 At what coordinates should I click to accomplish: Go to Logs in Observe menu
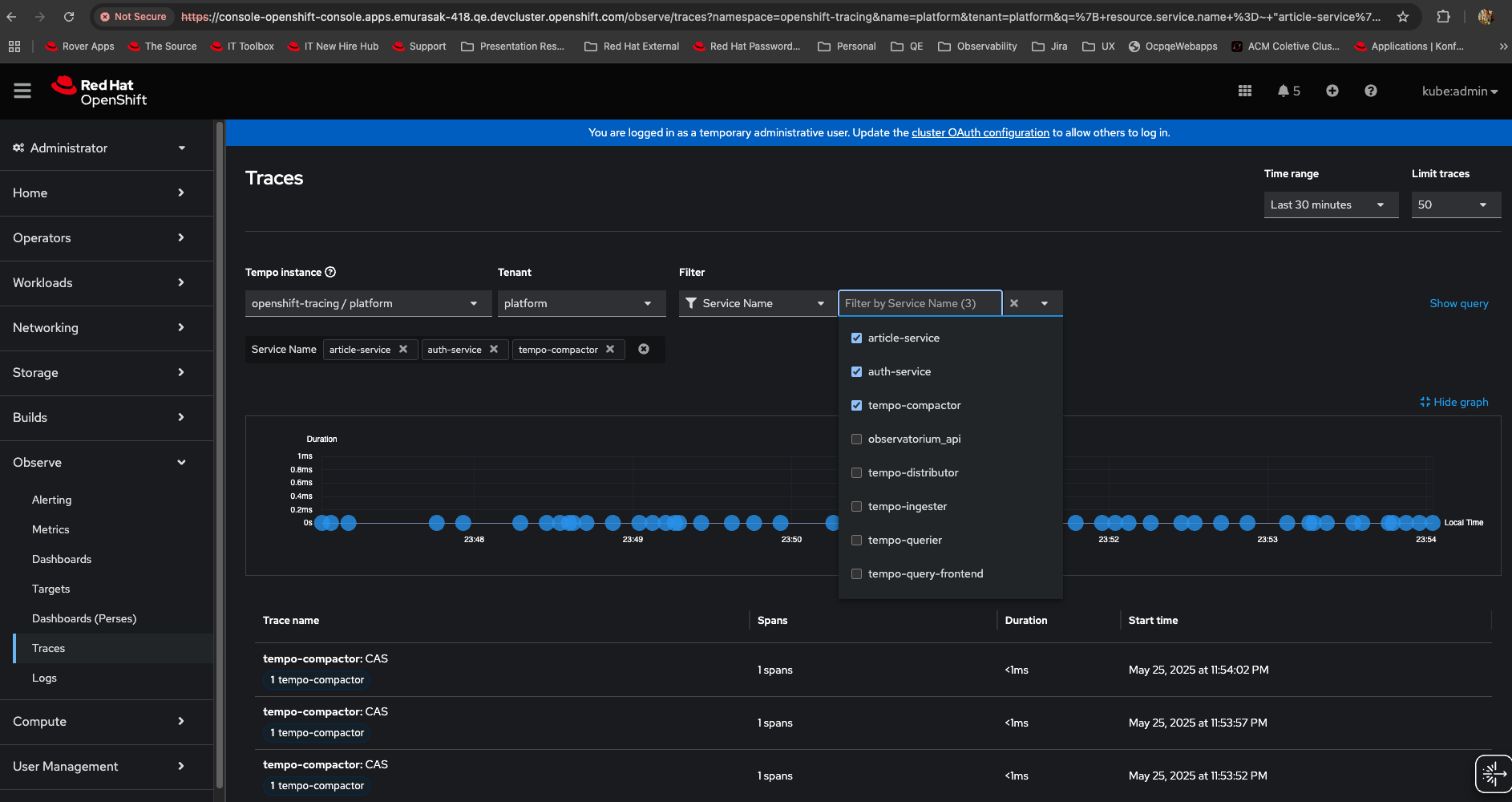[44, 678]
